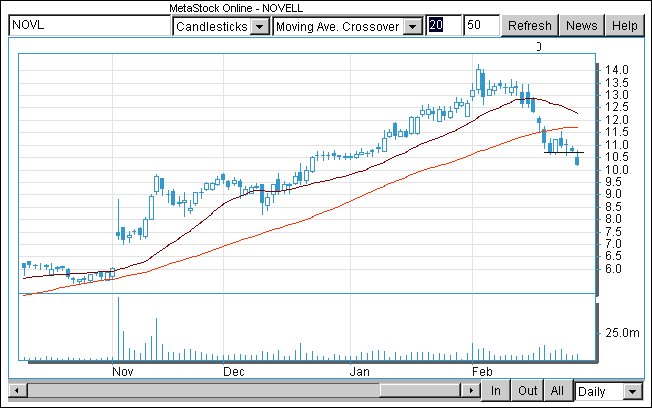This screenshot has height=408, width=652.
Task: Click the 14.0 price axis label
Action: click(x=617, y=70)
